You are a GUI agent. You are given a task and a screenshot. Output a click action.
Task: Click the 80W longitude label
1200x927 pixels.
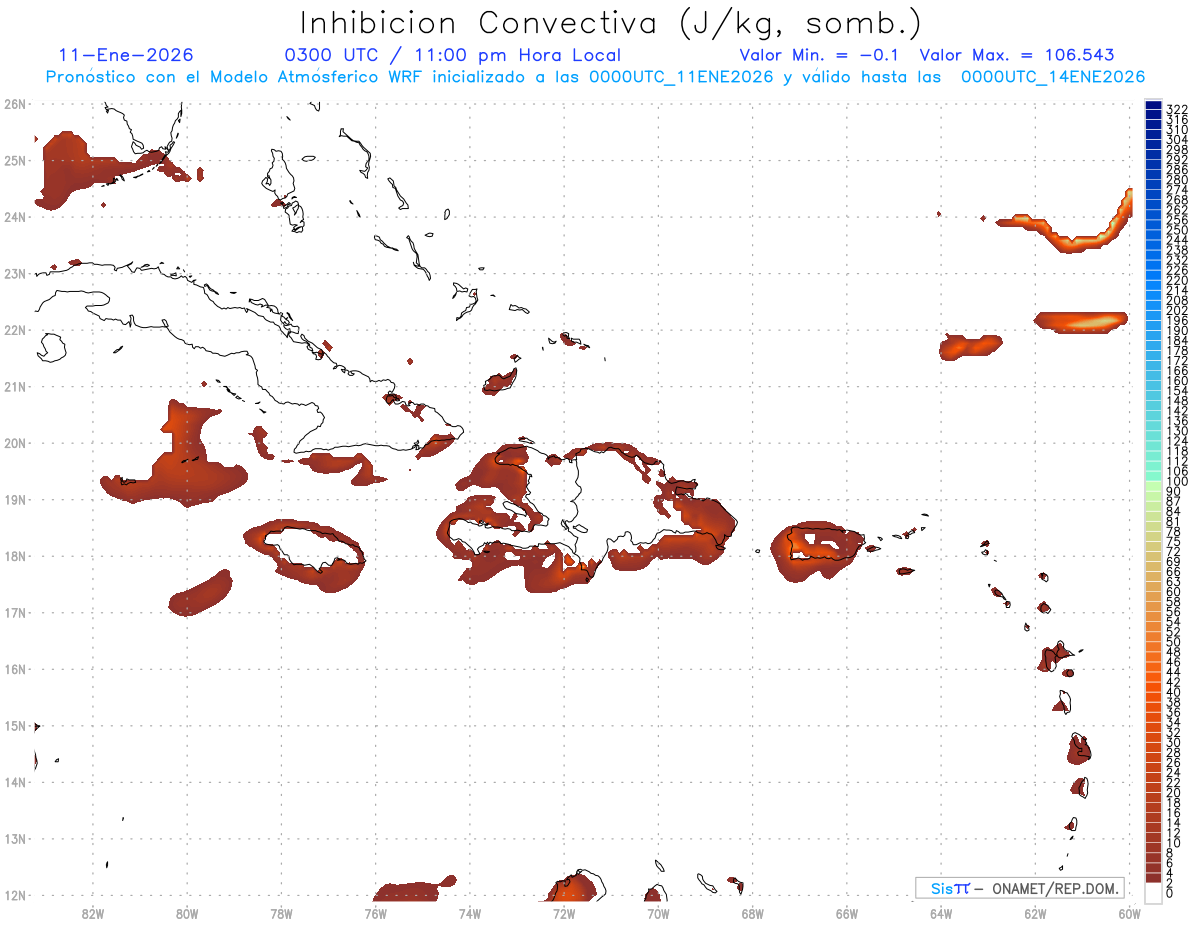coord(186,913)
